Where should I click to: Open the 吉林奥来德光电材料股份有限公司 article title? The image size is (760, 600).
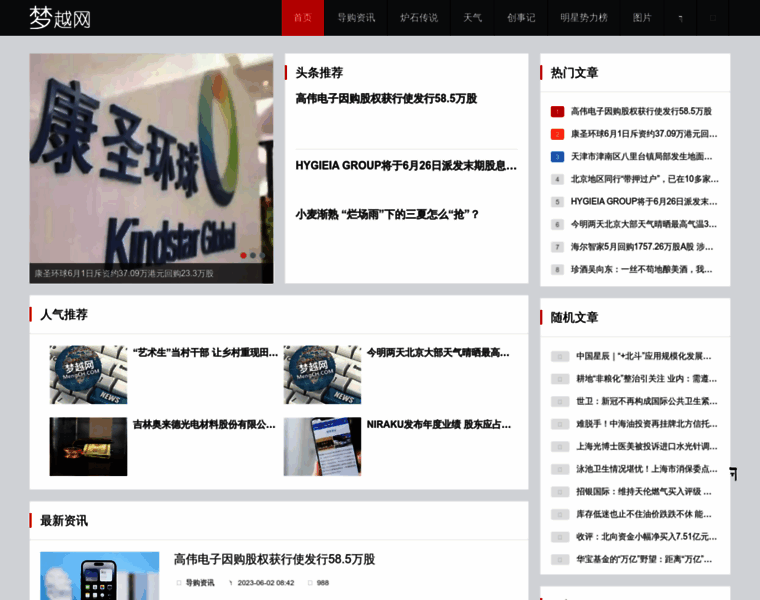coord(204,425)
